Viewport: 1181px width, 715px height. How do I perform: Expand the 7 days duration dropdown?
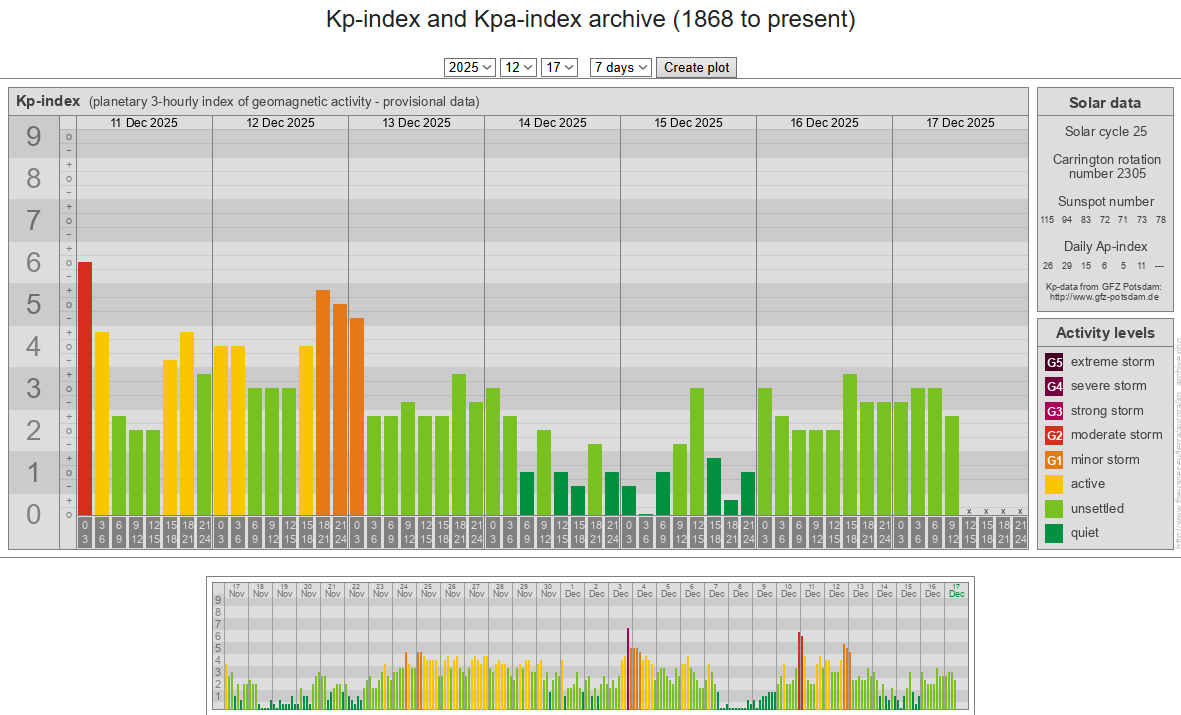(620, 67)
